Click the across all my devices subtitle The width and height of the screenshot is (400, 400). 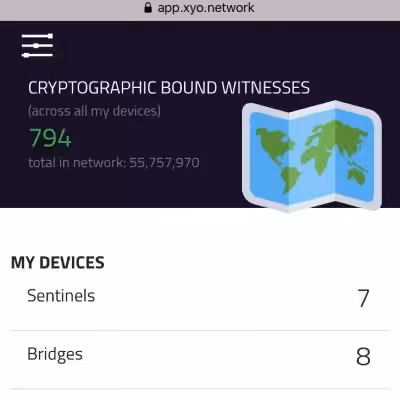pos(94,111)
